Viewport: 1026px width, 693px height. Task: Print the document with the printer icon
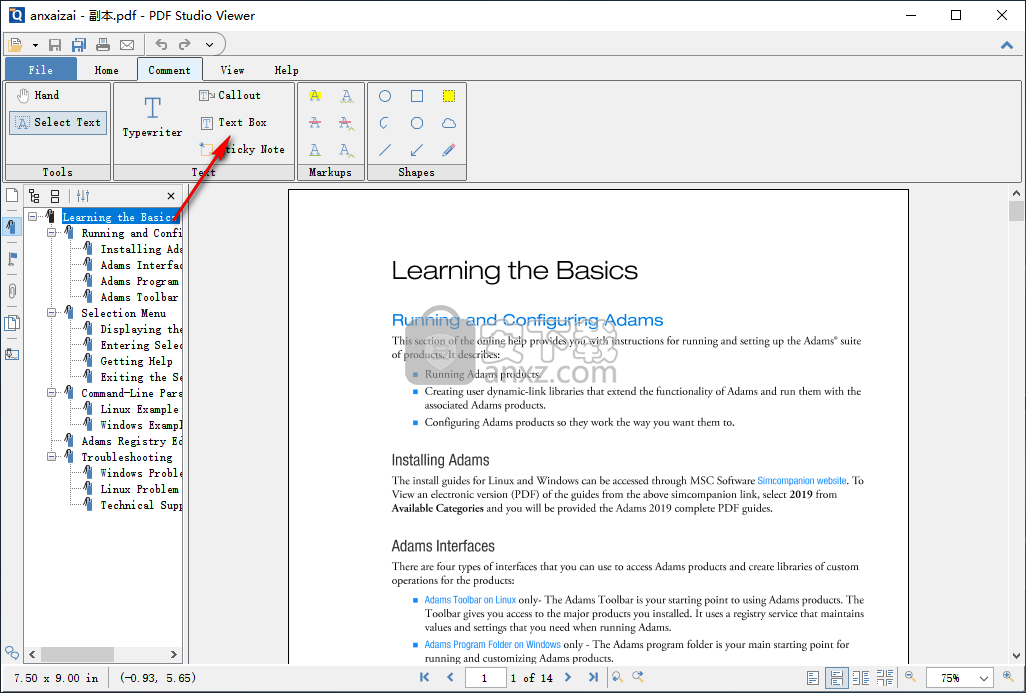coord(103,44)
